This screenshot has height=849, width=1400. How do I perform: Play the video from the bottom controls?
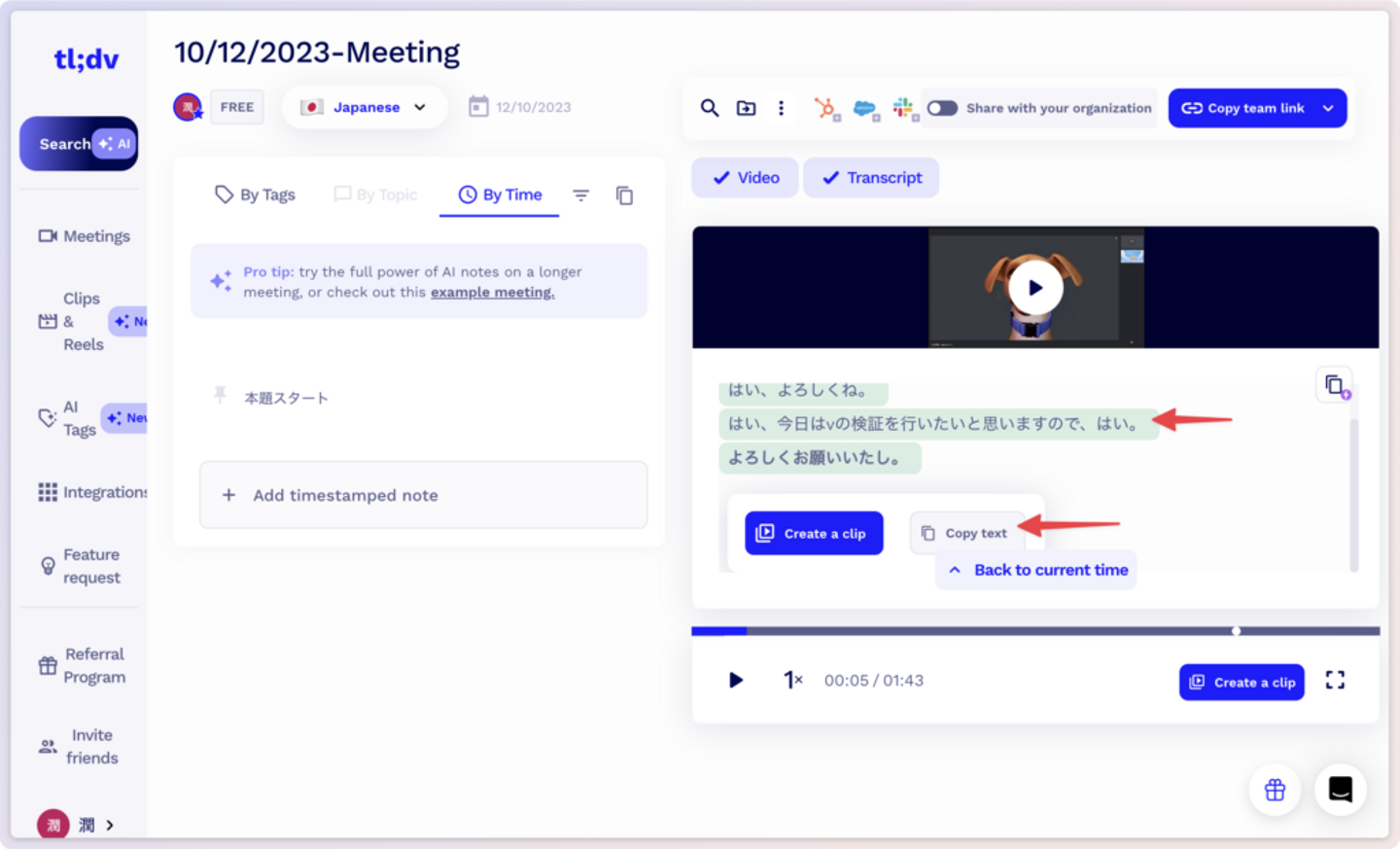pos(736,680)
